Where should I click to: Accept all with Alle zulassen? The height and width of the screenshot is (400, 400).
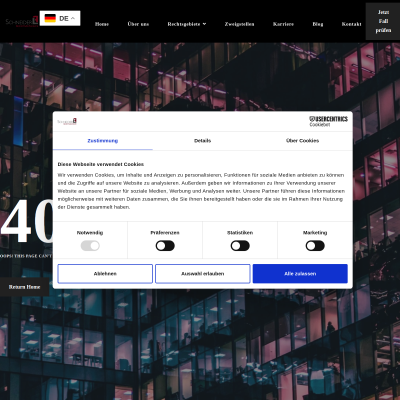pos(300,274)
